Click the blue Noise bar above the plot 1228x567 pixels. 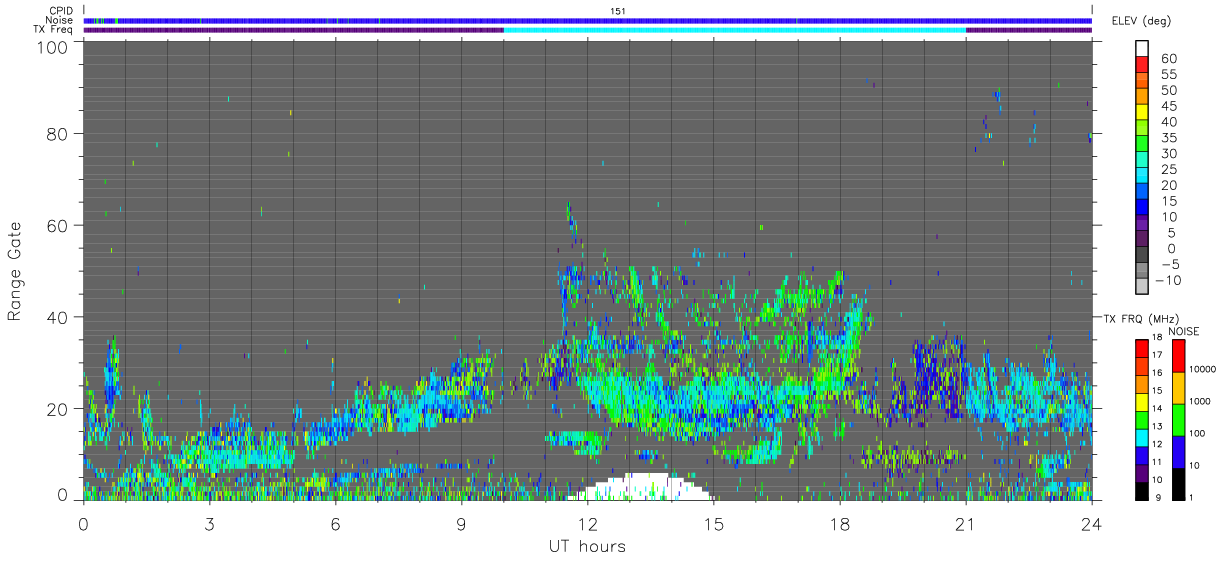[588, 20]
